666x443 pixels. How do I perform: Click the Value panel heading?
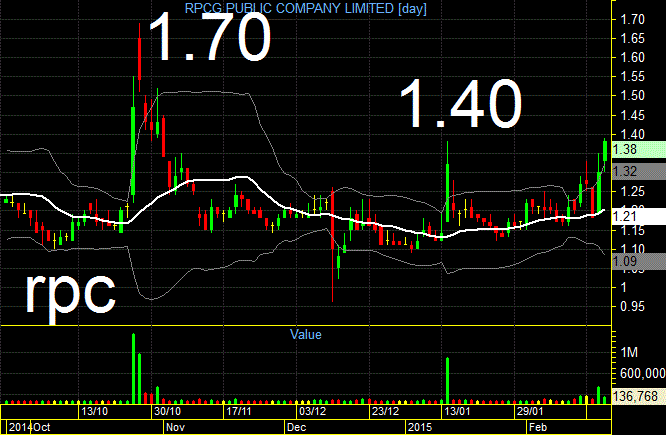305,335
